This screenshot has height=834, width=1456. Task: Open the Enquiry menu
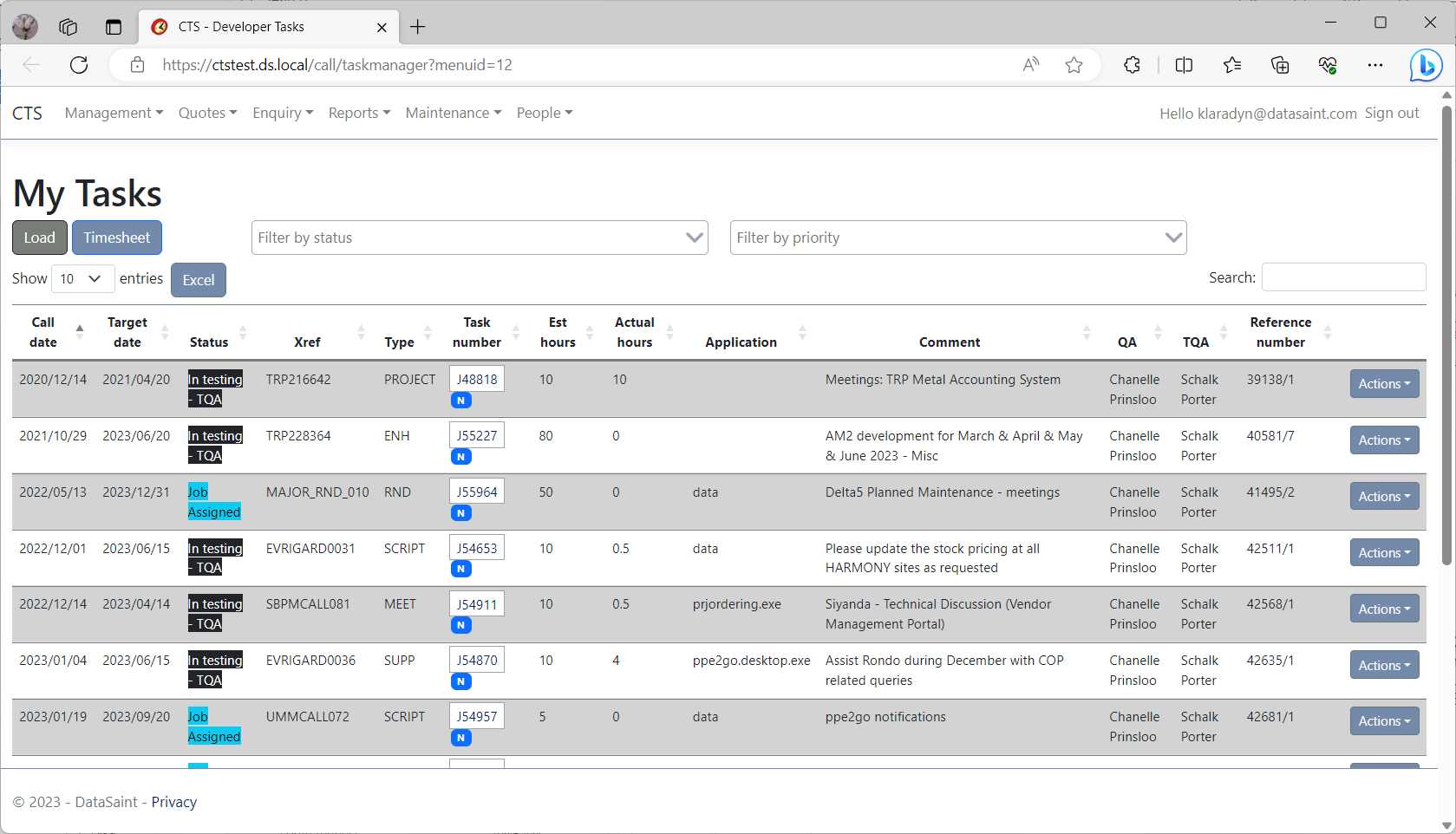click(283, 113)
